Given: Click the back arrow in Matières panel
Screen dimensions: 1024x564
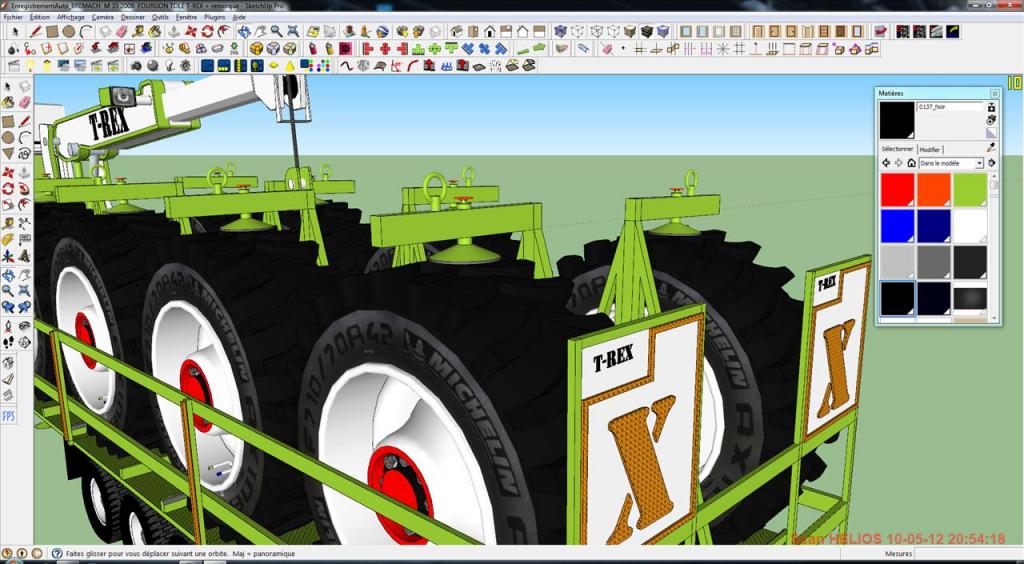Looking at the screenshot, I should click(x=886, y=163).
